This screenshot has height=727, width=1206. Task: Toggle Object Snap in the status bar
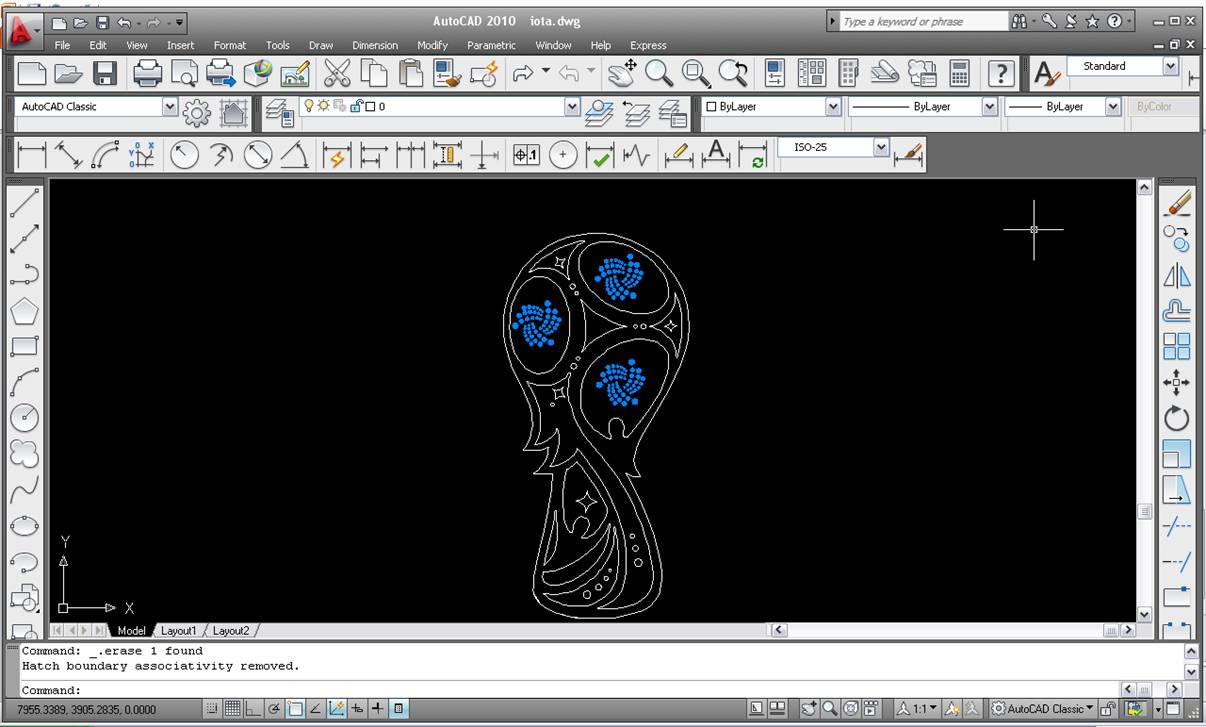[x=295, y=709]
